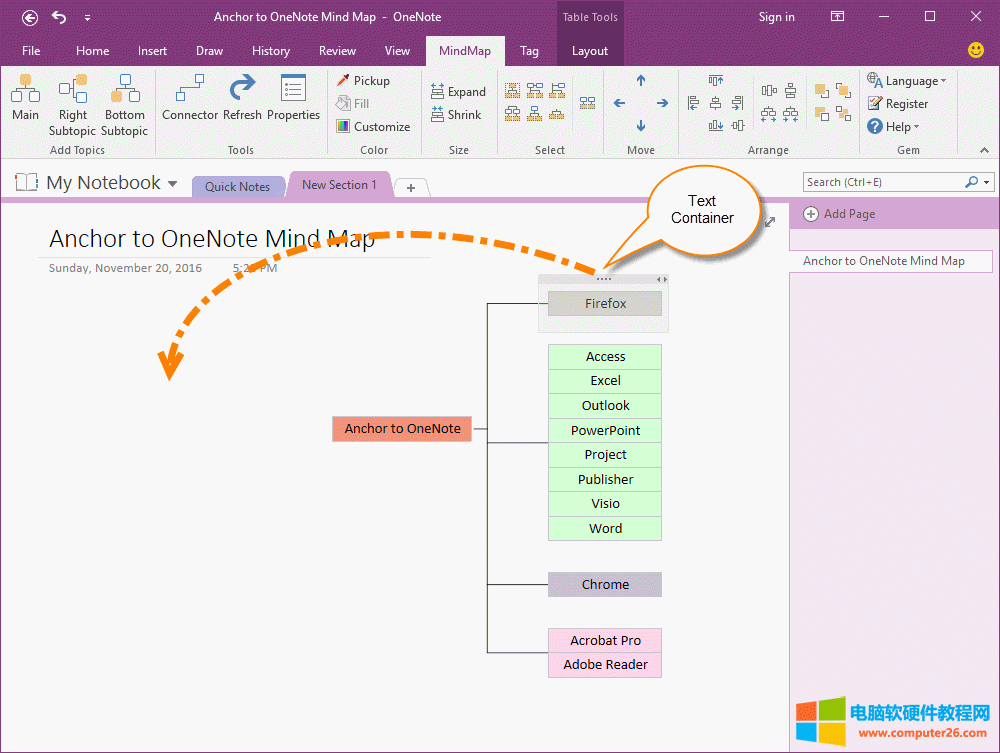This screenshot has height=753, width=1000.
Task: Select the Pickup color eyedropper
Action: pyautogui.click(x=363, y=81)
